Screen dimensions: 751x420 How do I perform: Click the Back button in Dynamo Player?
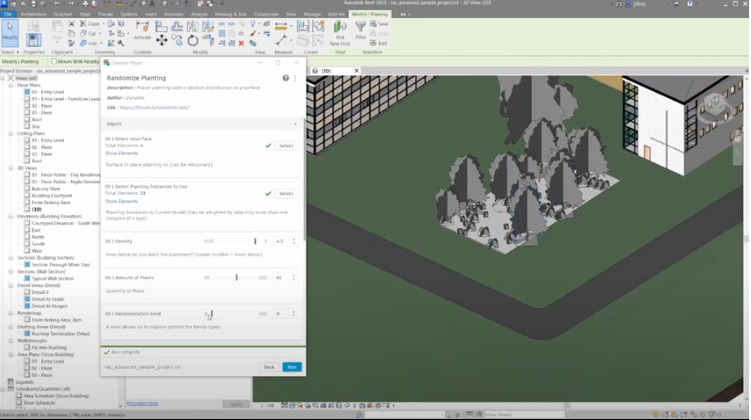click(x=269, y=367)
